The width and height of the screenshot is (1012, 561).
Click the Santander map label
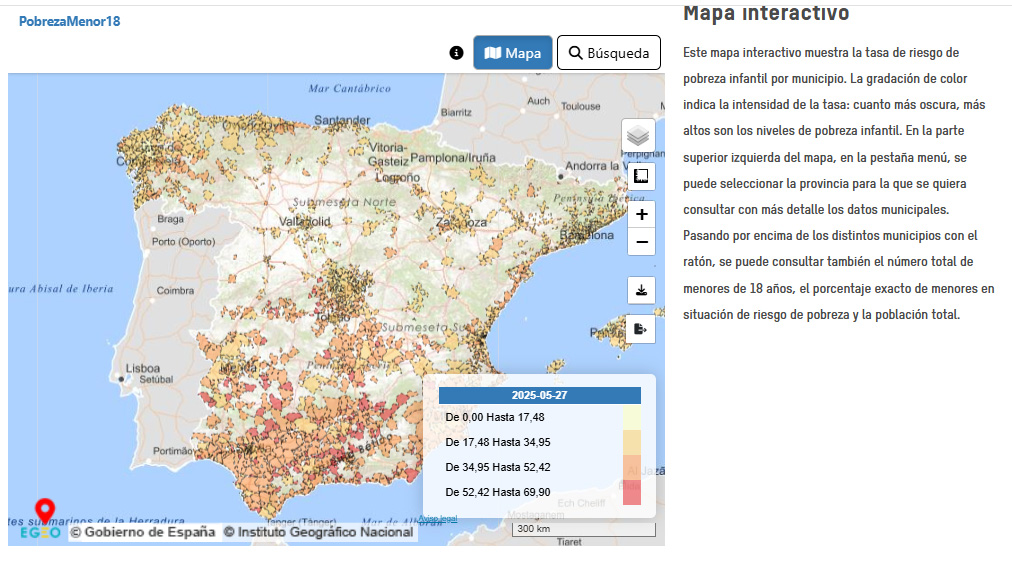click(x=342, y=120)
